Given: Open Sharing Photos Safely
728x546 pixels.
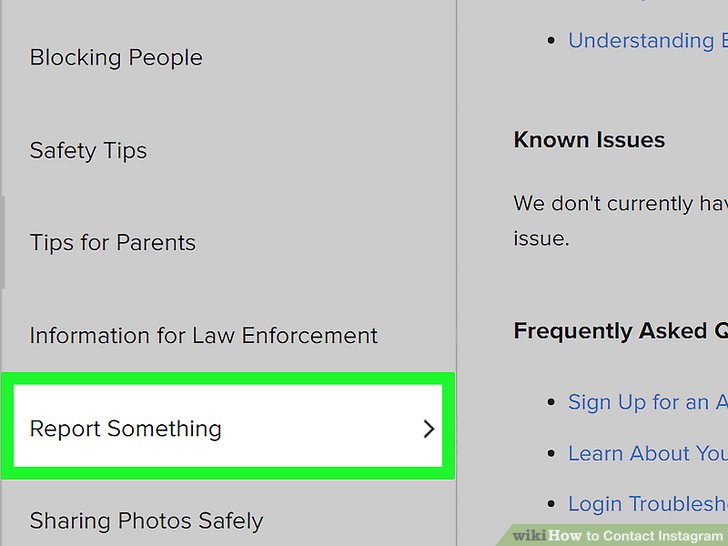Looking at the screenshot, I should click(x=146, y=521).
